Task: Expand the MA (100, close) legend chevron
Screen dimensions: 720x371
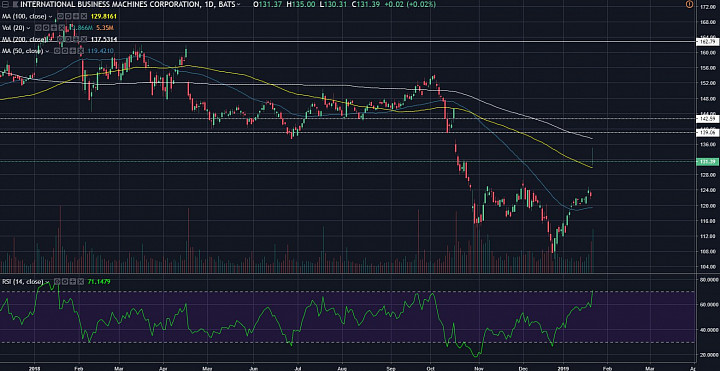Action: point(51,17)
